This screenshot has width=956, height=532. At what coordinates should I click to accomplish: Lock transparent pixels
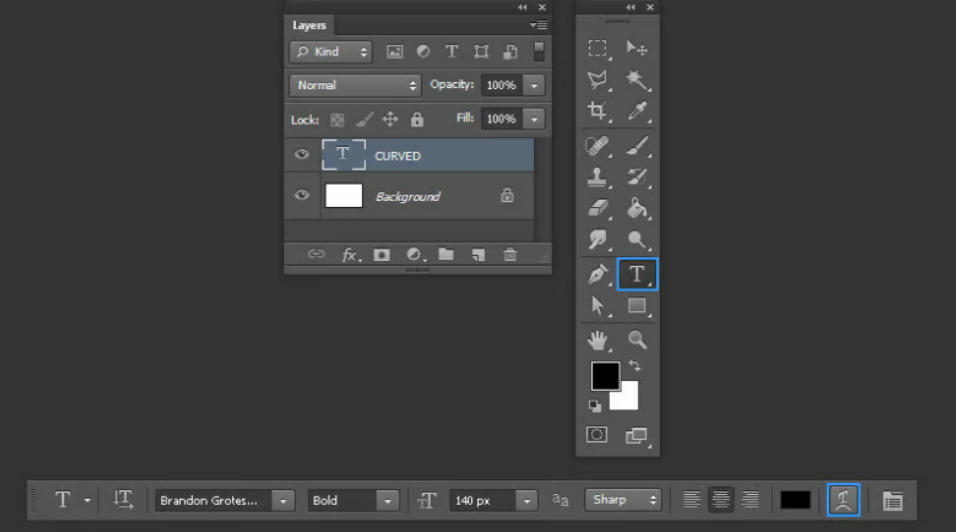(x=337, y=119)
